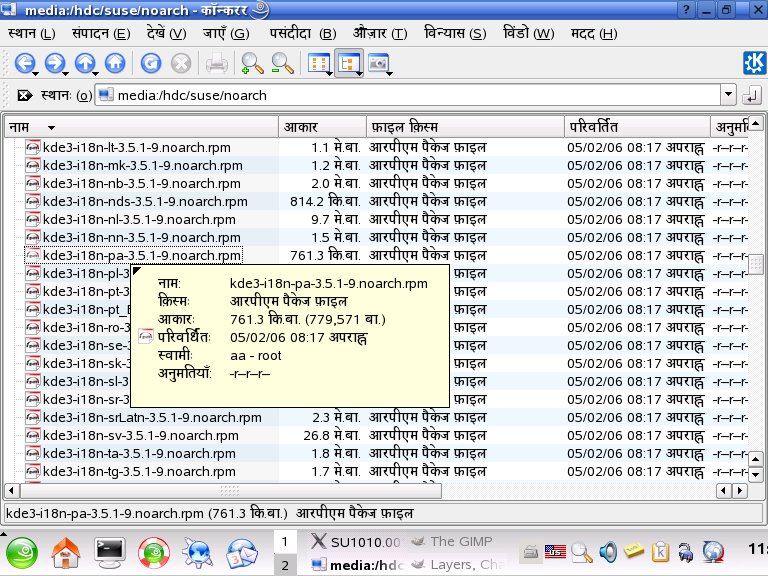
Task: Zoom in with the magnifier plus icon
Action: click(252, 63)
